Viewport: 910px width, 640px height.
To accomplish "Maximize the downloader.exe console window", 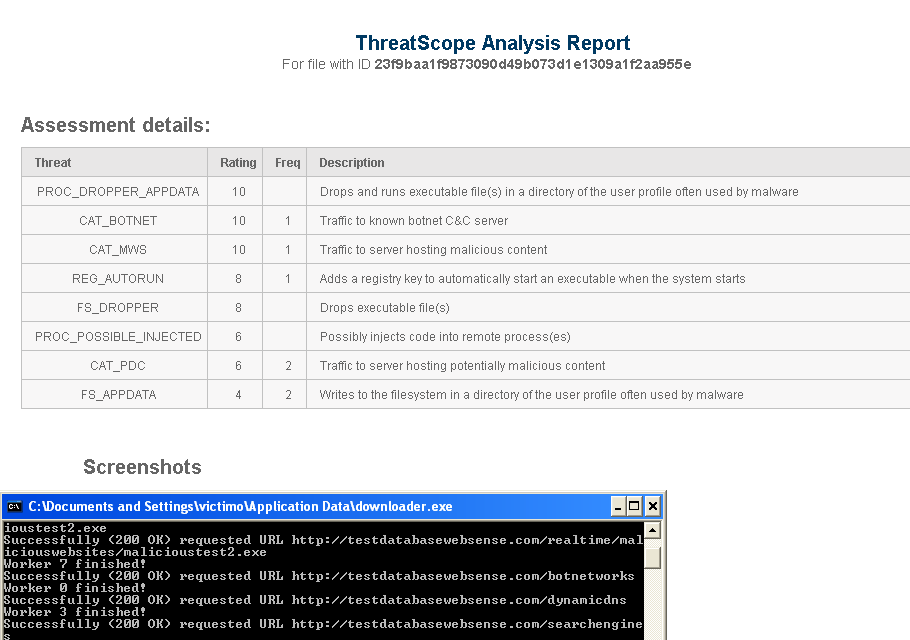I will coord(634,507).
